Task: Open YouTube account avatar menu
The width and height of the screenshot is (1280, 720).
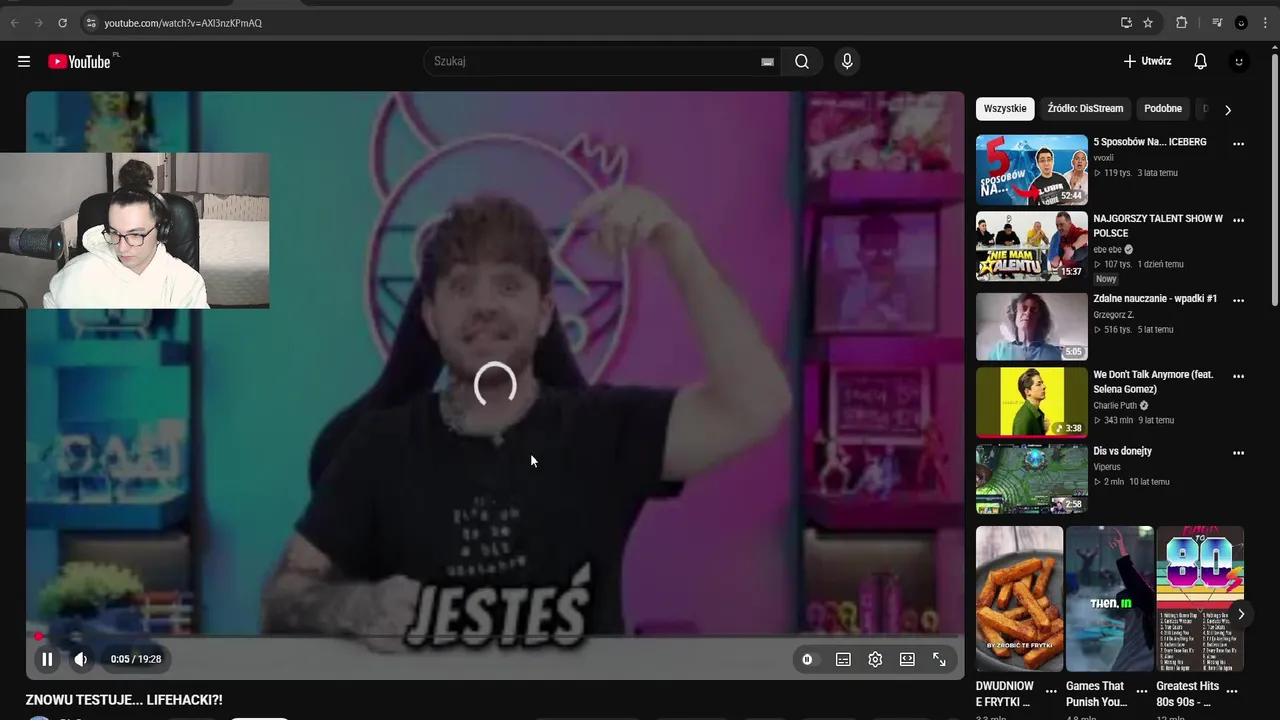Action: [1239, 62]
